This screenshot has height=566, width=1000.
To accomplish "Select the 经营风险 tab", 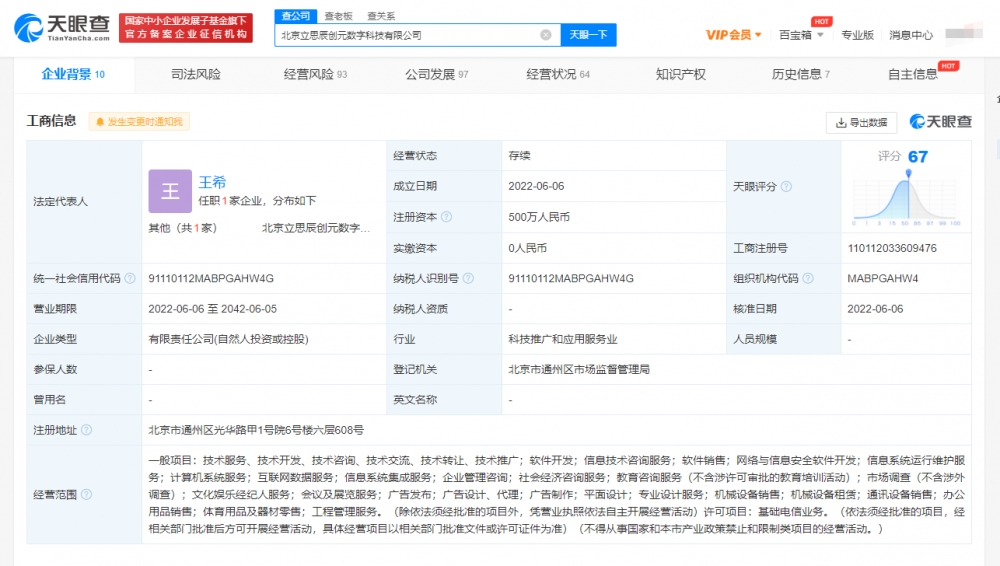I will [x=315, y=75].
